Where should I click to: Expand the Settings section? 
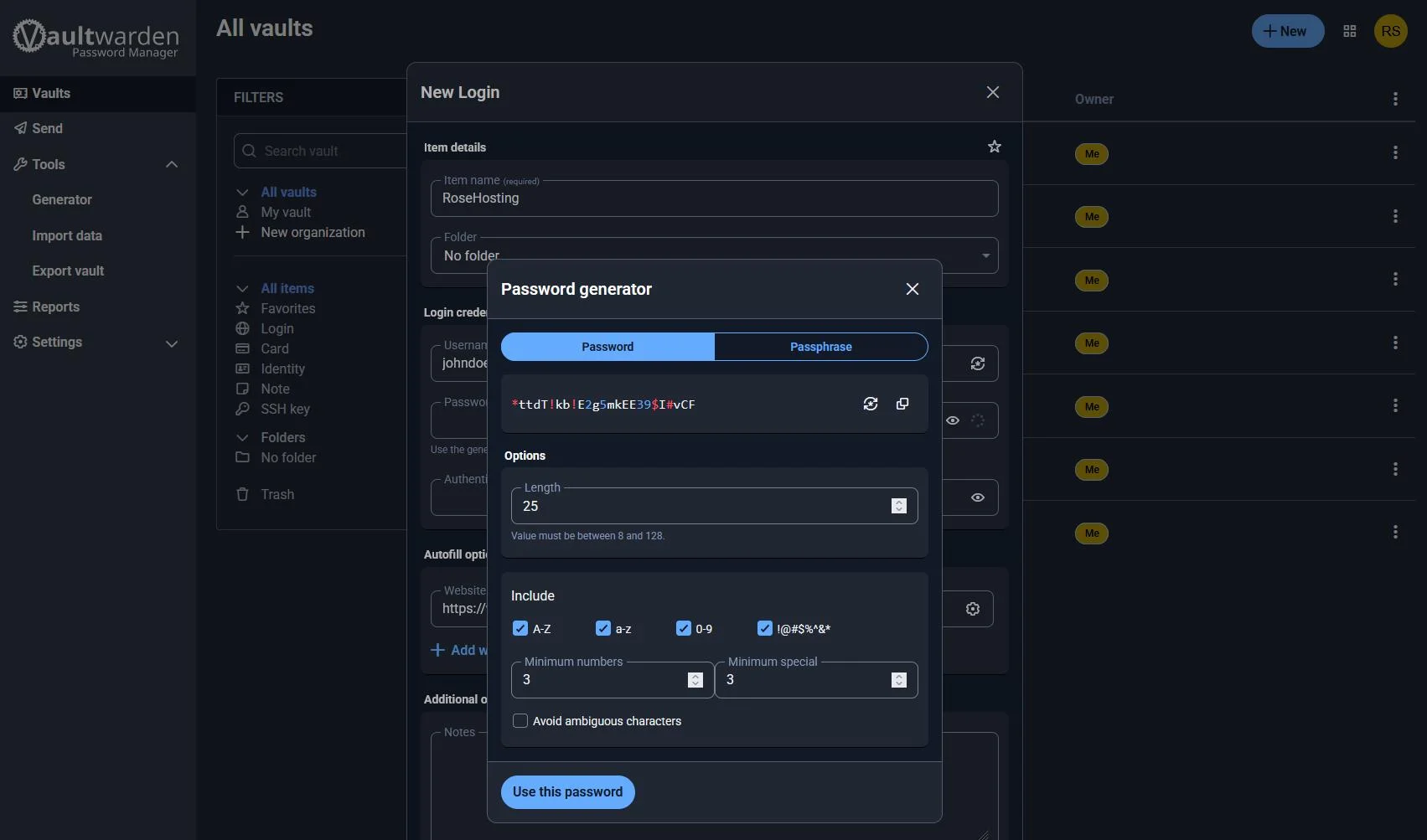(172, 343)
